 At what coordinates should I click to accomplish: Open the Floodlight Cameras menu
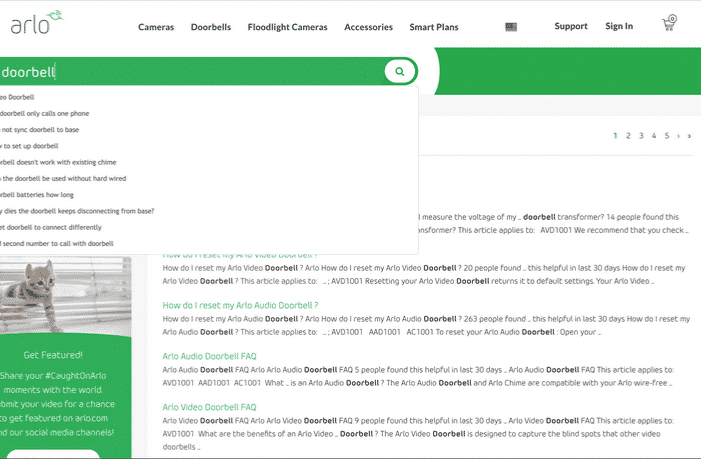click(287, 27)
